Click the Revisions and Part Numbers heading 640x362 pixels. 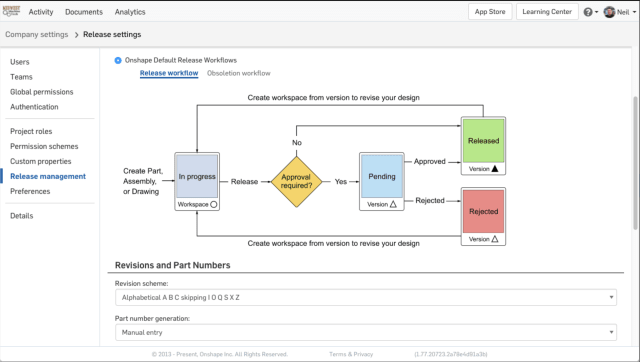173,265
